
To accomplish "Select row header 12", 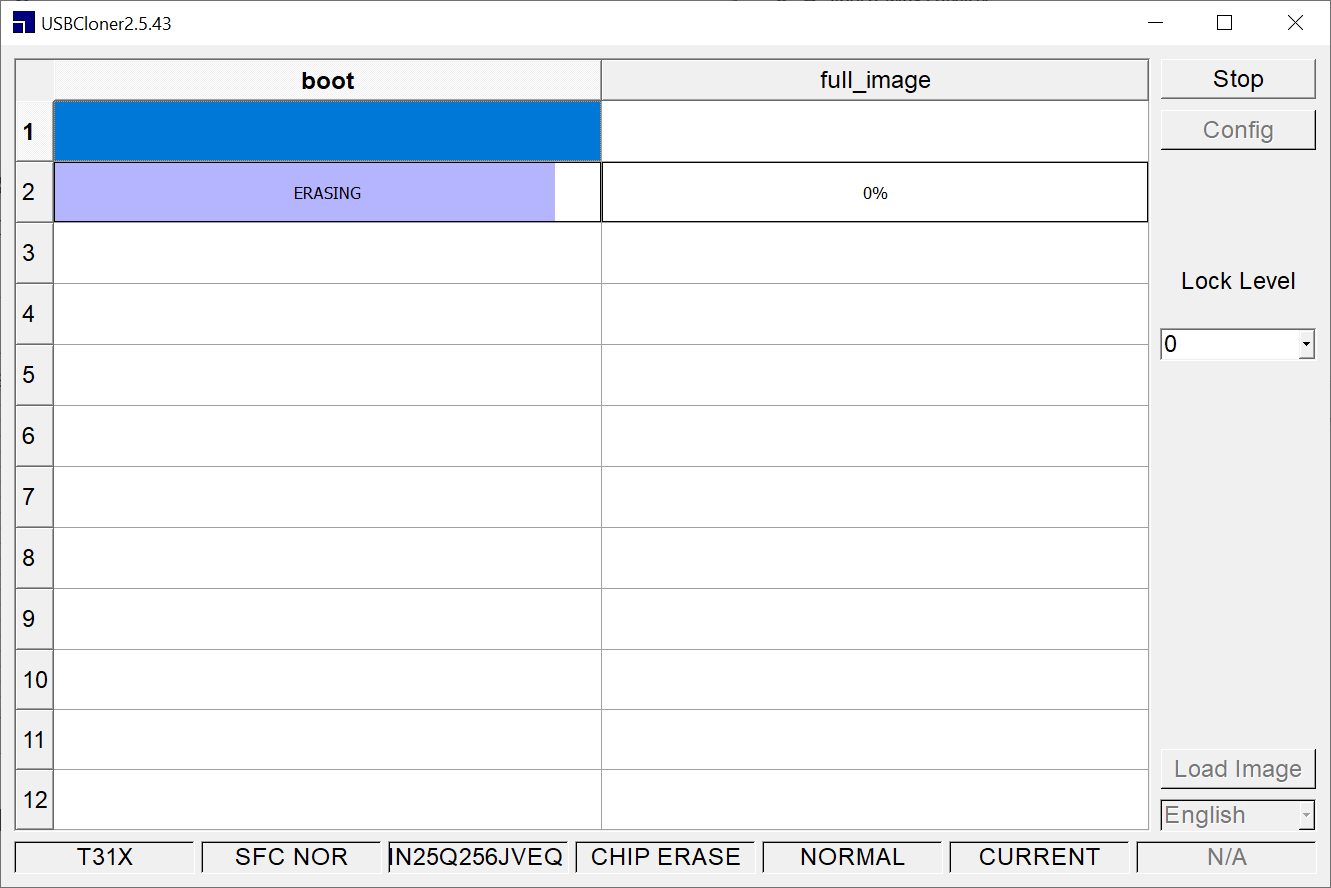I will [x=35, y=800].
